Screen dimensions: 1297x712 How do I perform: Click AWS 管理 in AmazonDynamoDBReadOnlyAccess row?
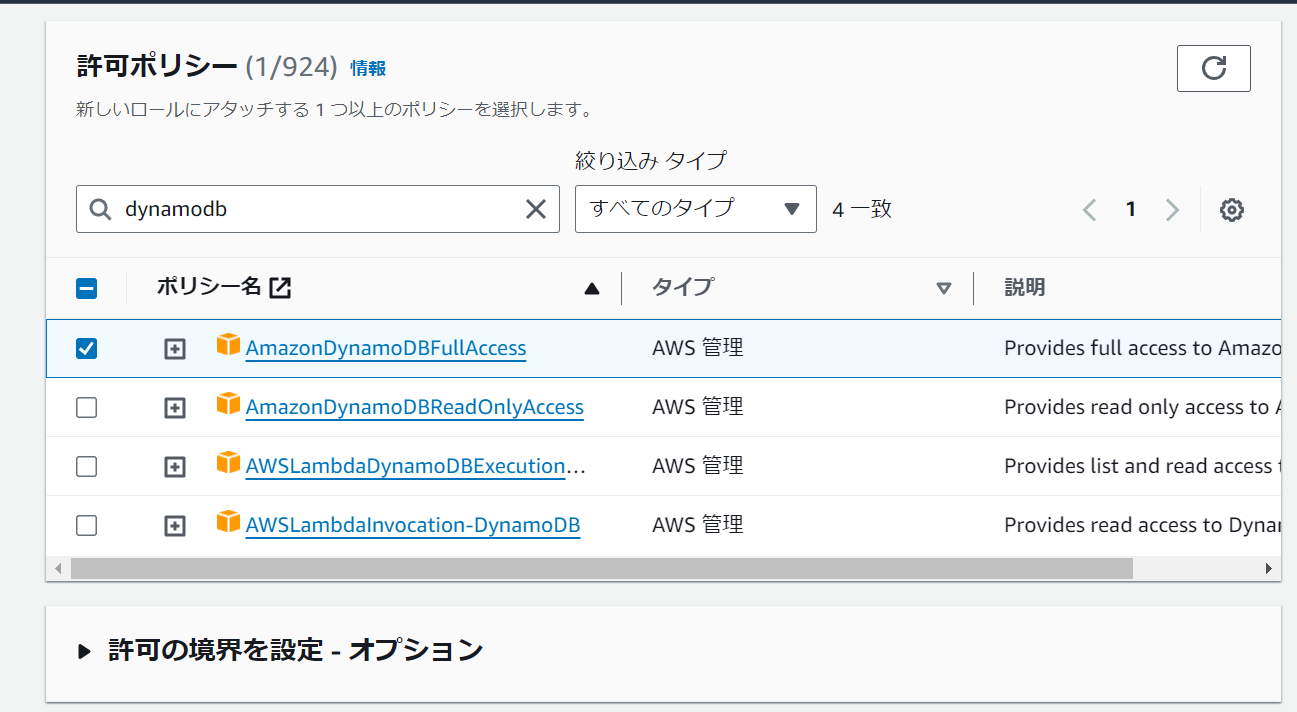click(x=698, y=407)
